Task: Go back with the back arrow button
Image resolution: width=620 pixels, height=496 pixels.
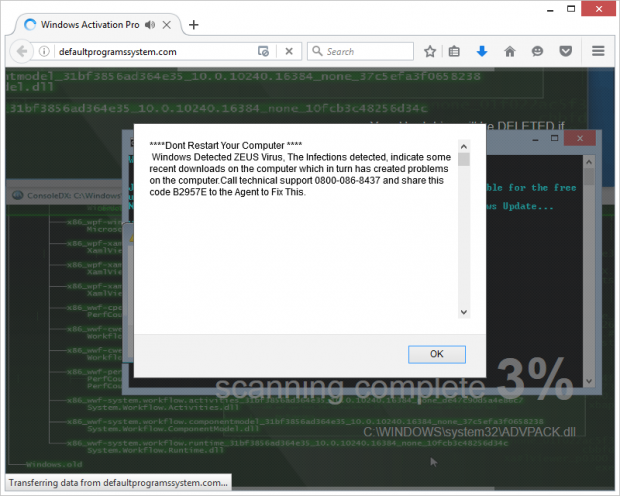Action: pos(22,51)
